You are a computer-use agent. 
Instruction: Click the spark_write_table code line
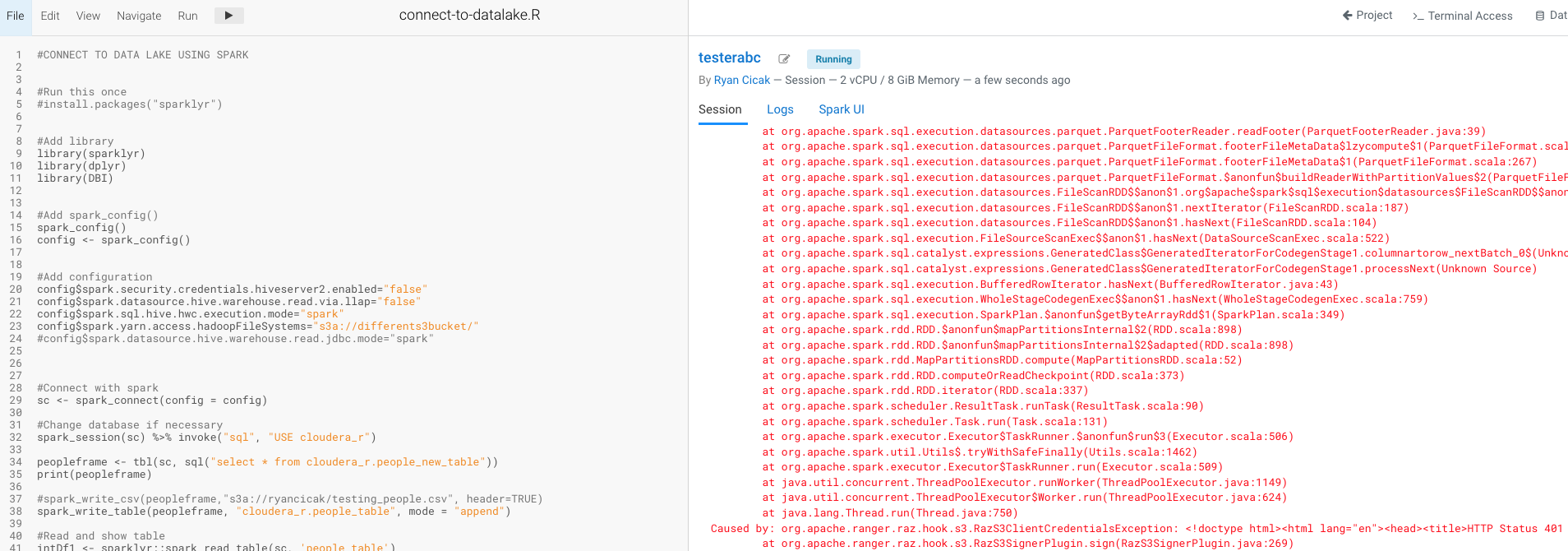click(274, 512)
